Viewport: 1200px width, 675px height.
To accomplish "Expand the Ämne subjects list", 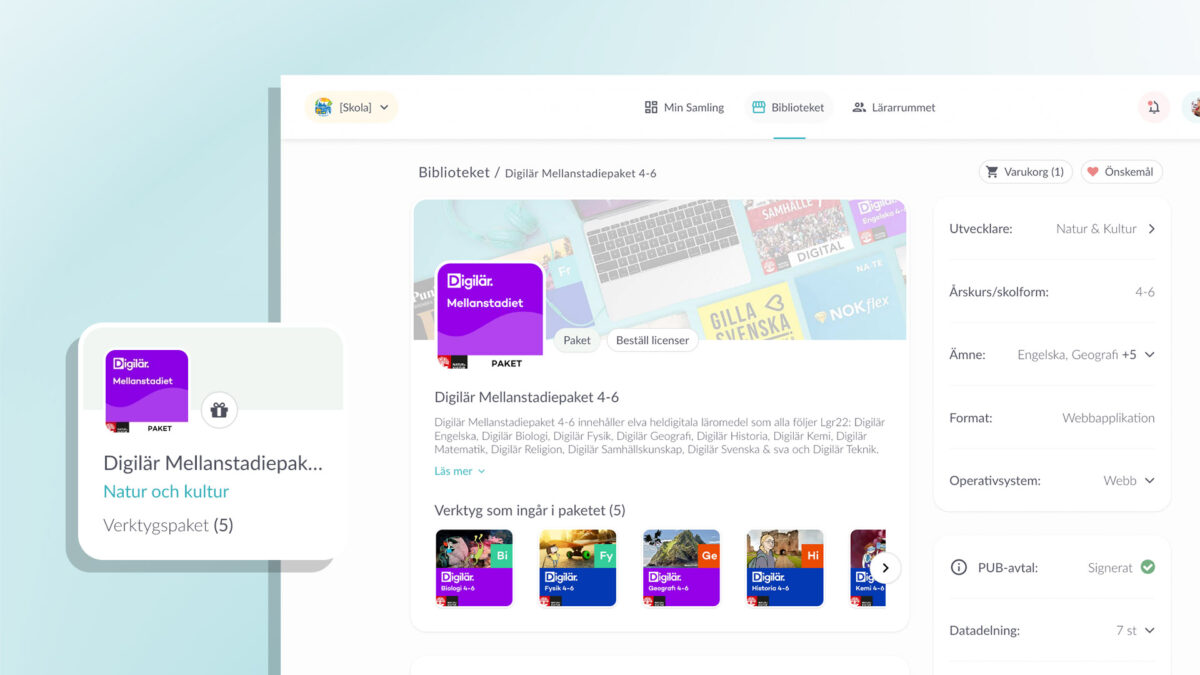I will (1149, 354).
